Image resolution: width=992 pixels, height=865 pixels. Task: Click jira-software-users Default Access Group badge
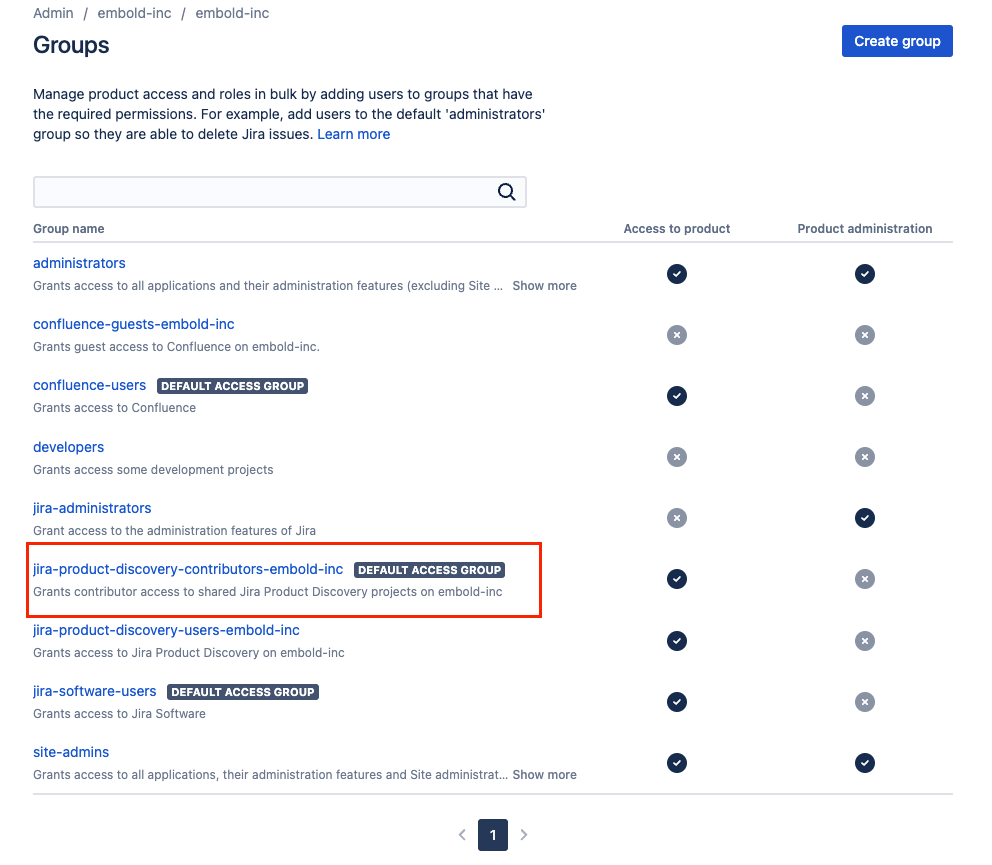[242, 692]
